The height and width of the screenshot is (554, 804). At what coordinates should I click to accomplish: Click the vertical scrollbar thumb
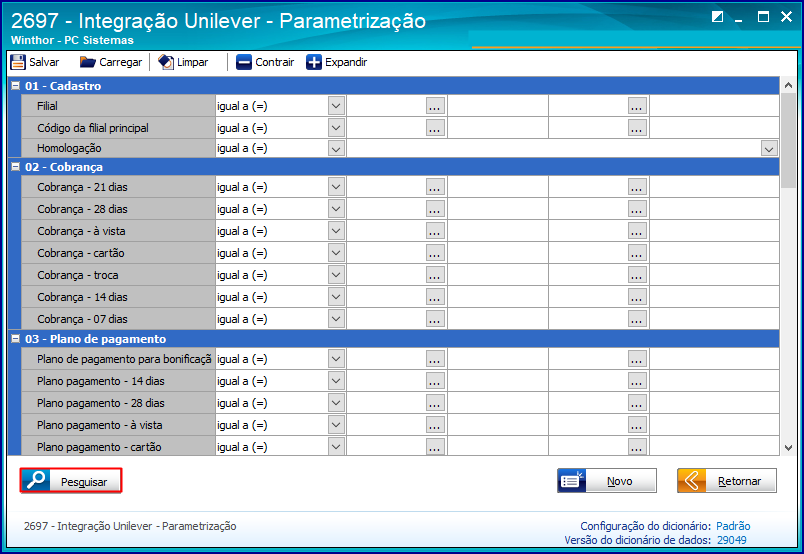[x=789, y=140]
